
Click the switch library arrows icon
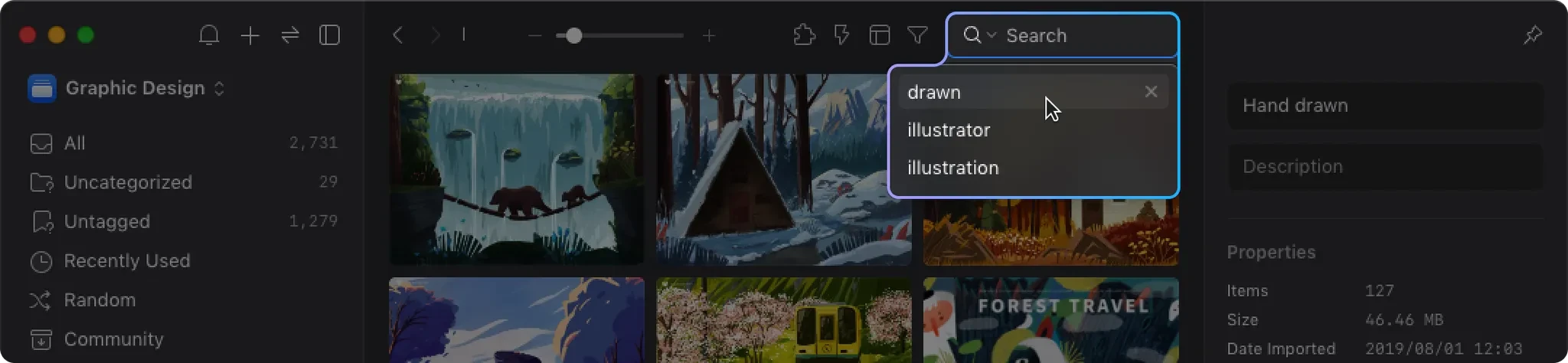290,35
